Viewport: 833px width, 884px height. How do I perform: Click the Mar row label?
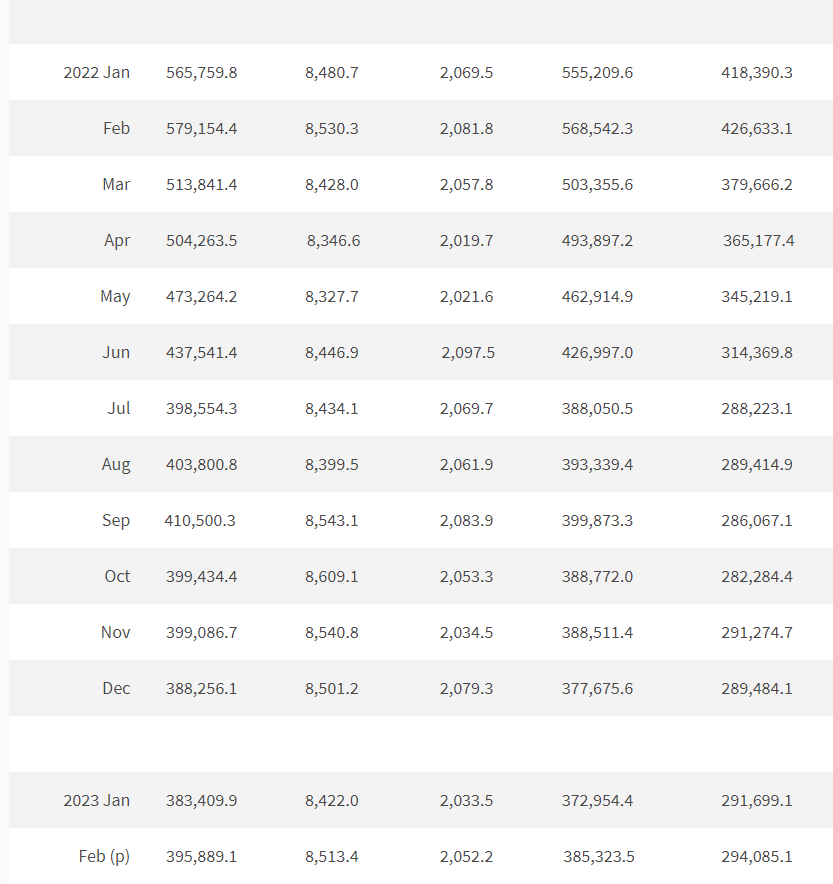[x=116, y=184]
